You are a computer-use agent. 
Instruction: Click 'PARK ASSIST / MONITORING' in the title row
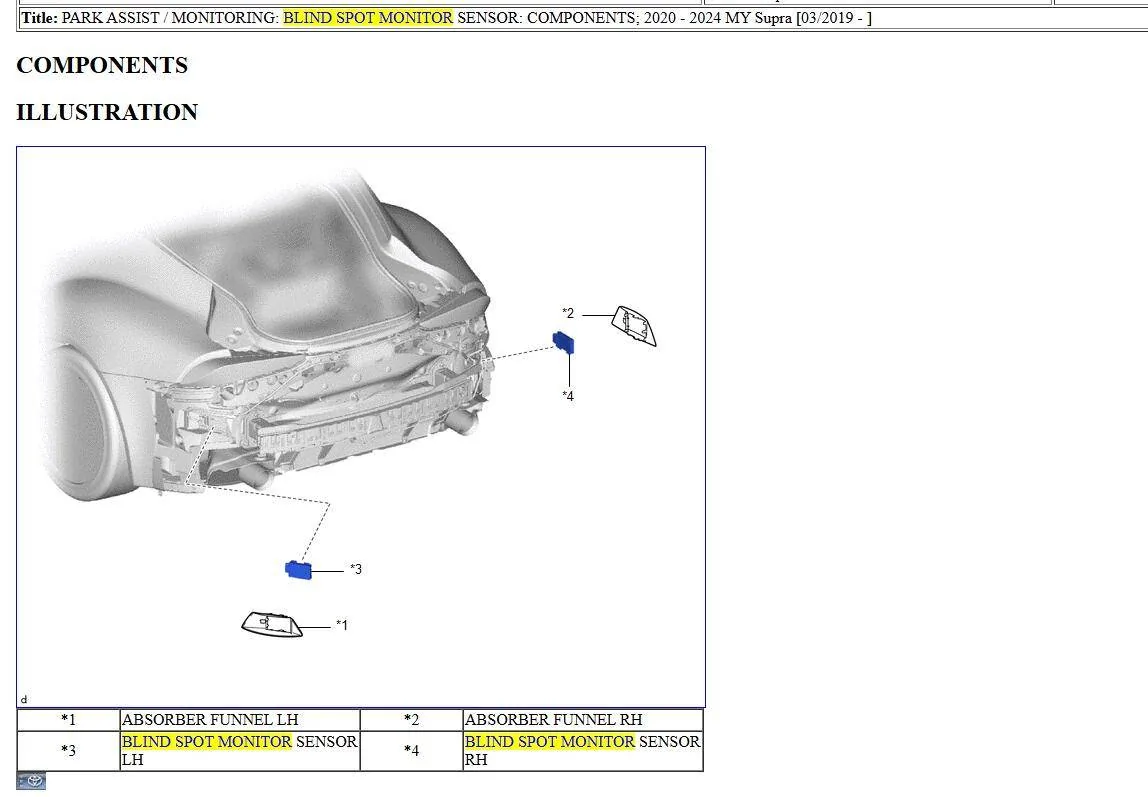point(168,18)
